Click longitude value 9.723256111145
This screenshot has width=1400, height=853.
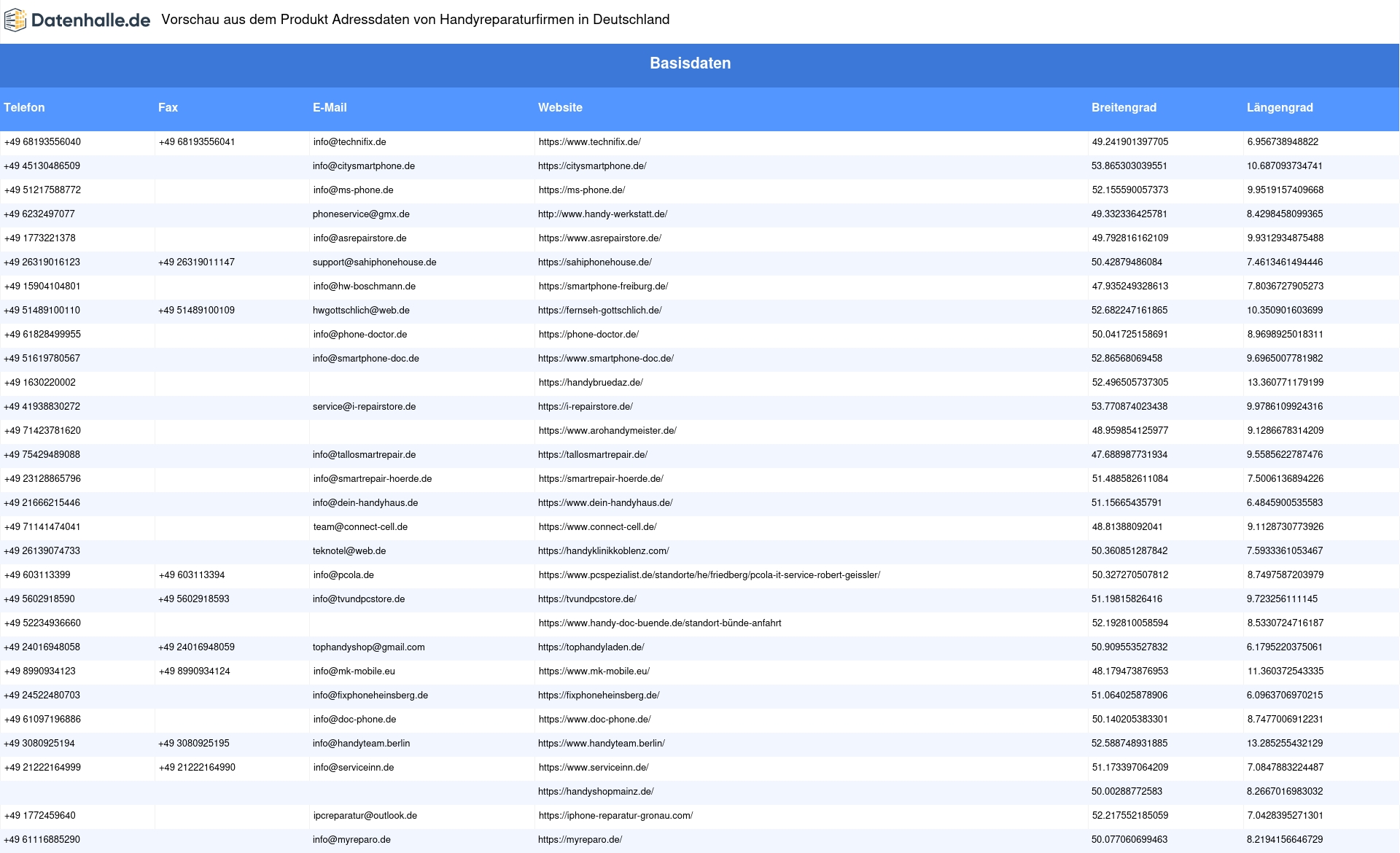pos(1283,599)
